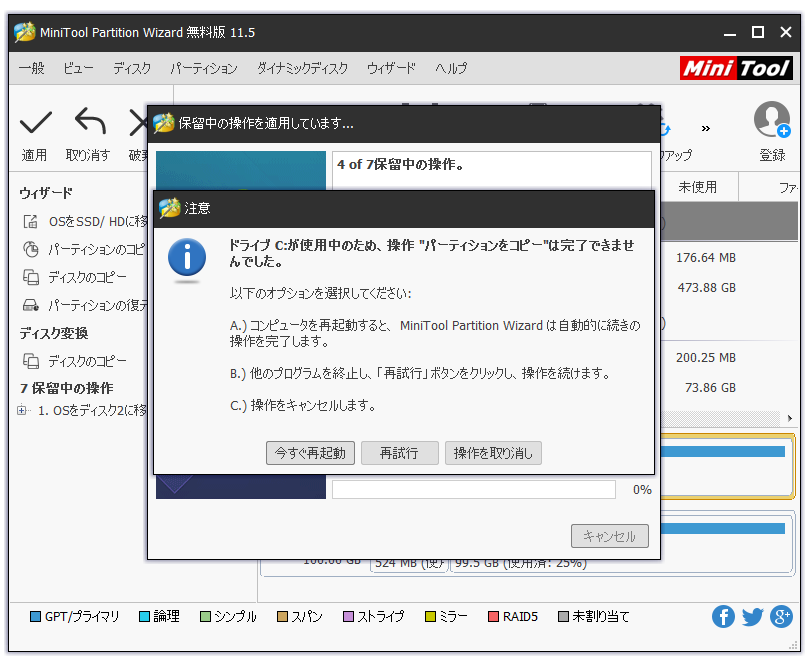Click the RAID5 legend color swatch
Screen dimensions: 806x658
493,616
